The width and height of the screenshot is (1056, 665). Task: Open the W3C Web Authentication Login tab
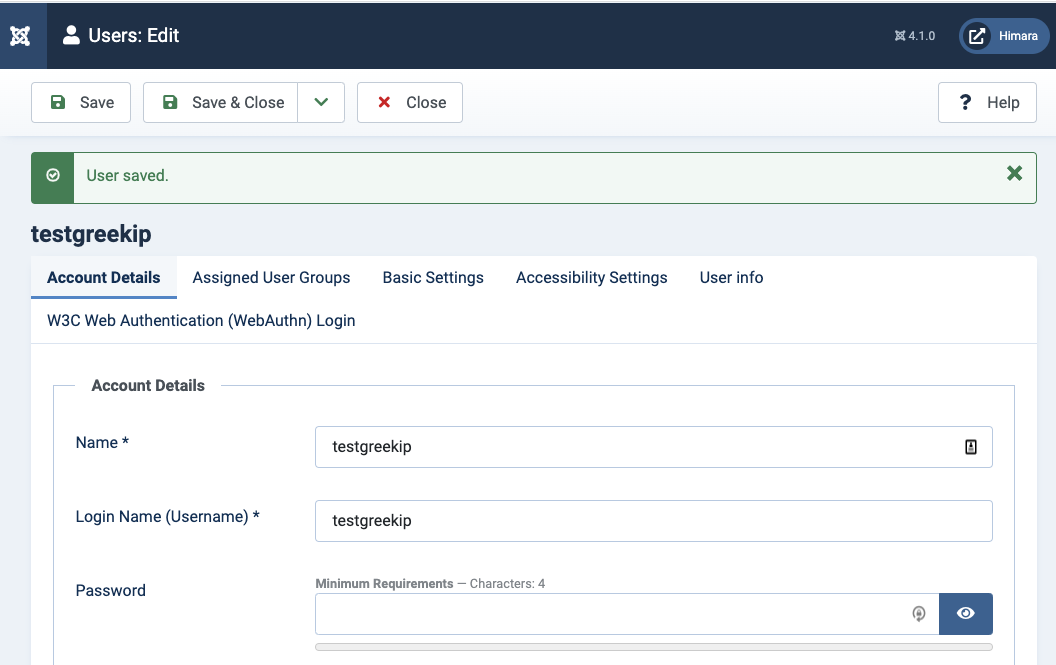coord(201,321)
